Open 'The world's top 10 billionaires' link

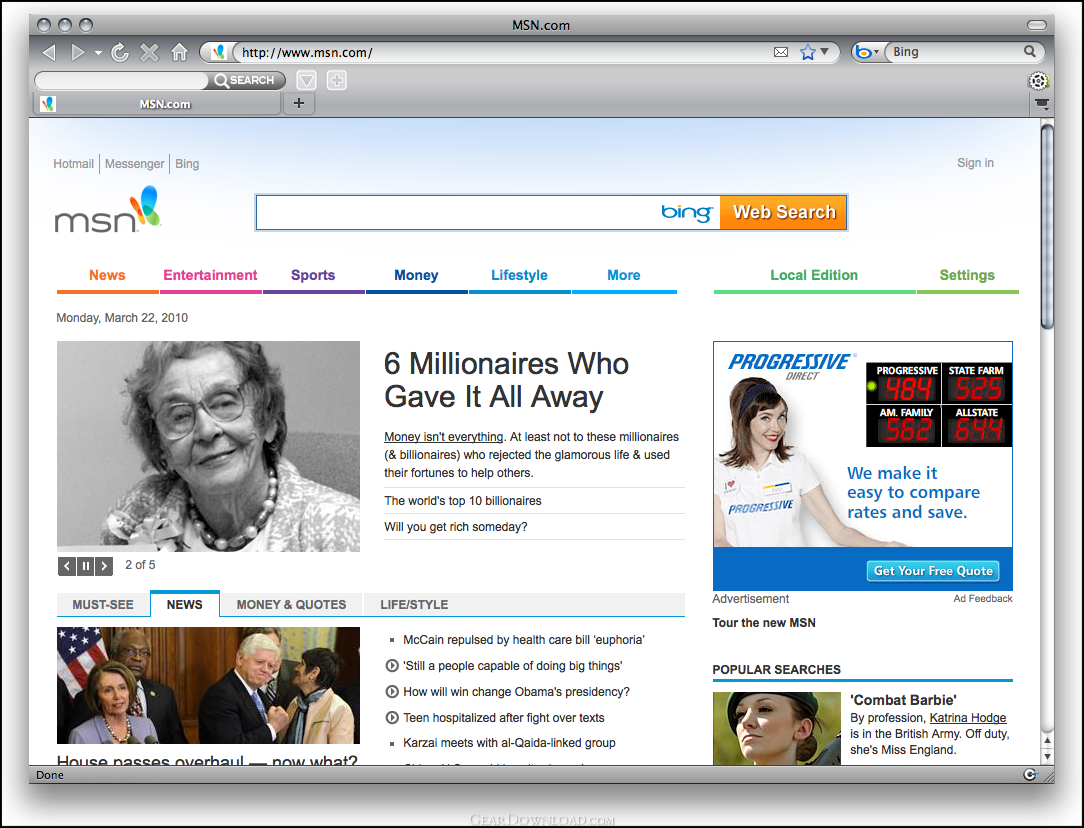tap(462, 501)
